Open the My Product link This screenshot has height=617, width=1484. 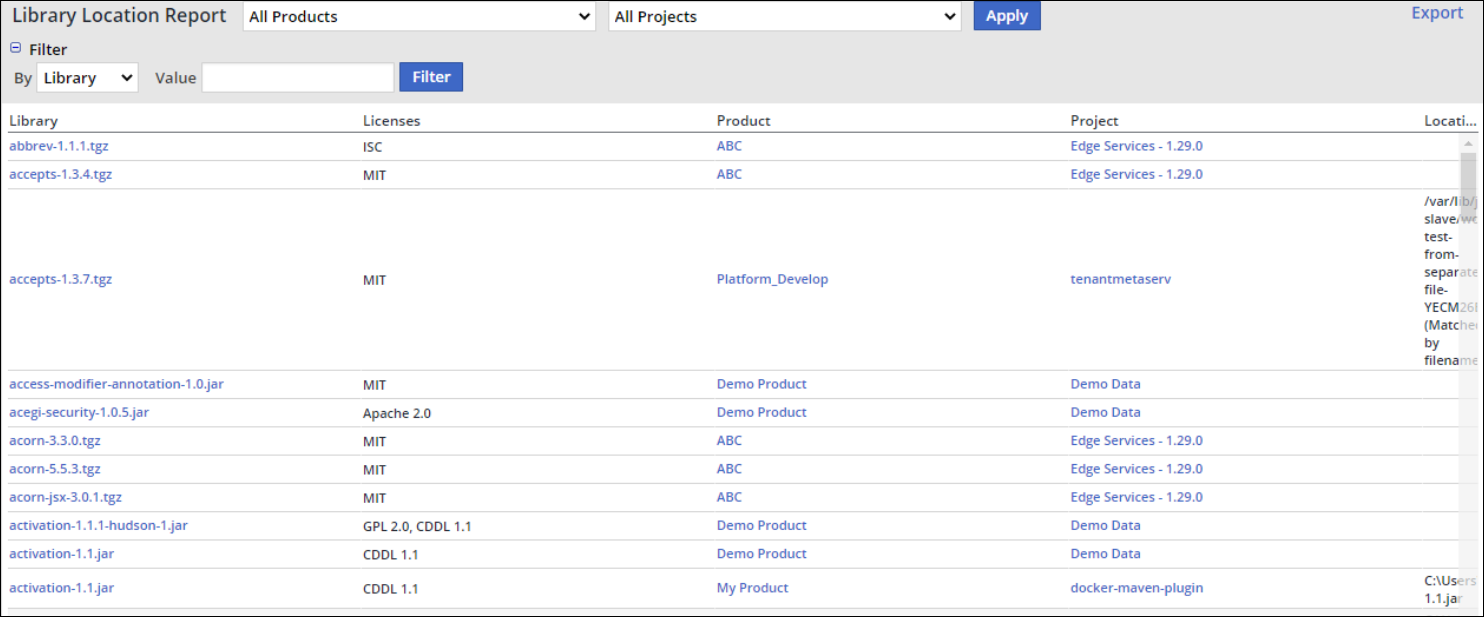pos(752,588)
